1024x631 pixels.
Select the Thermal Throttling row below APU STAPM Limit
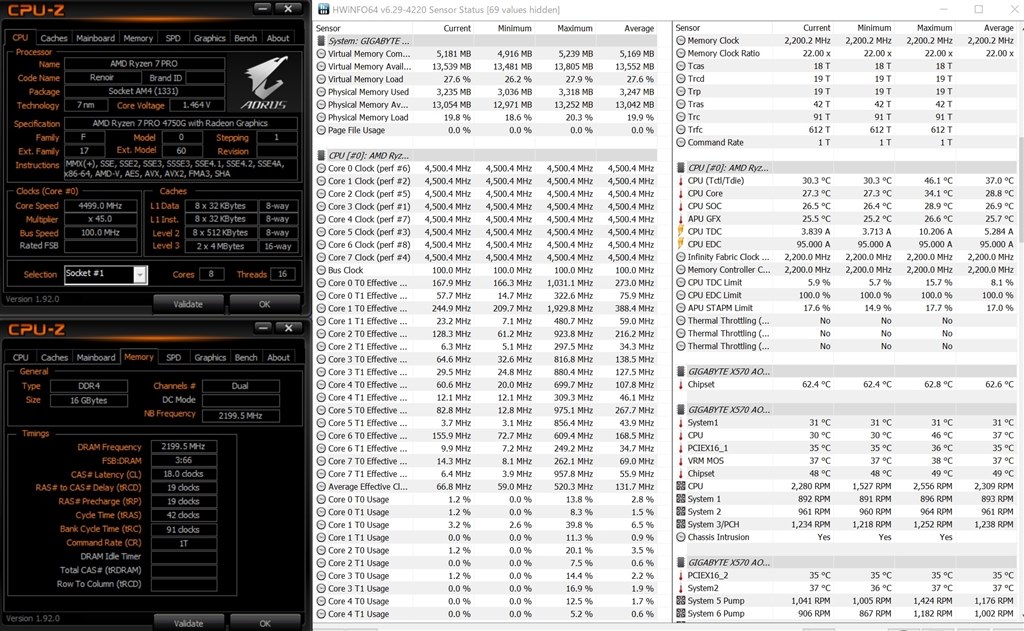[845, 321]
